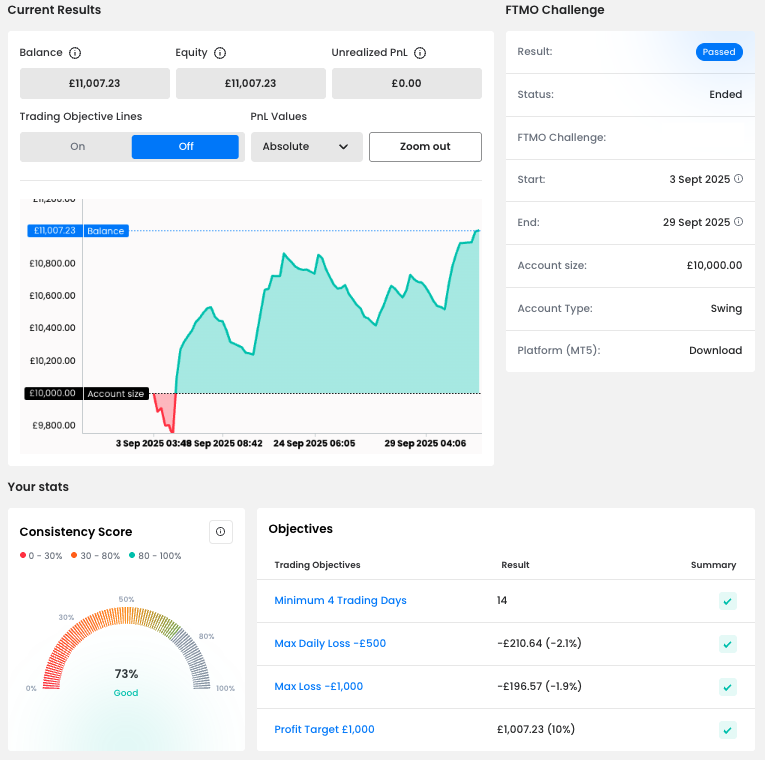Open the Consistency Score info button
Viewport: 765px width, 760px height.
pos(221,532)
